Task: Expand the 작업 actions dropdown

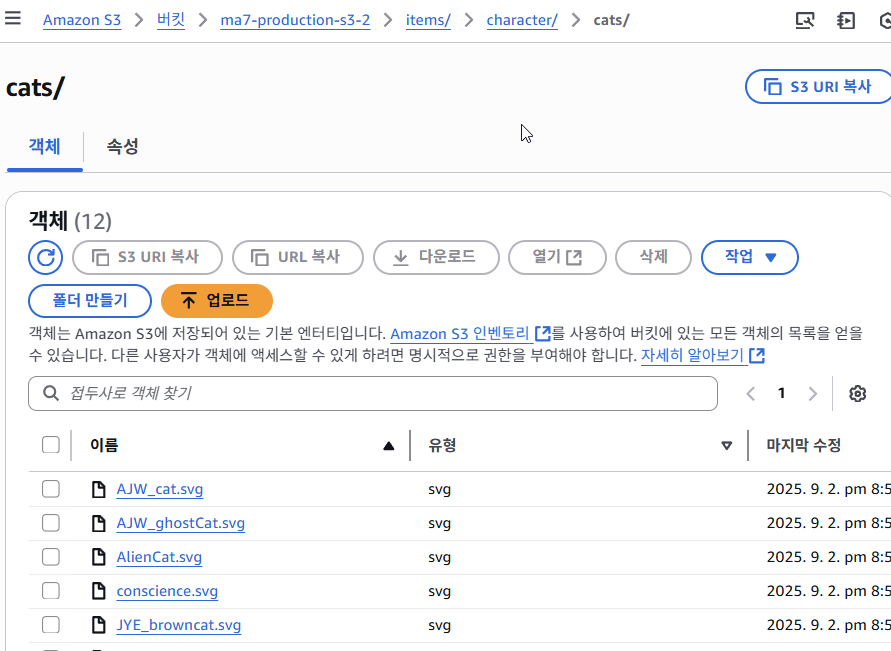Action: click(x=749, y=257)
